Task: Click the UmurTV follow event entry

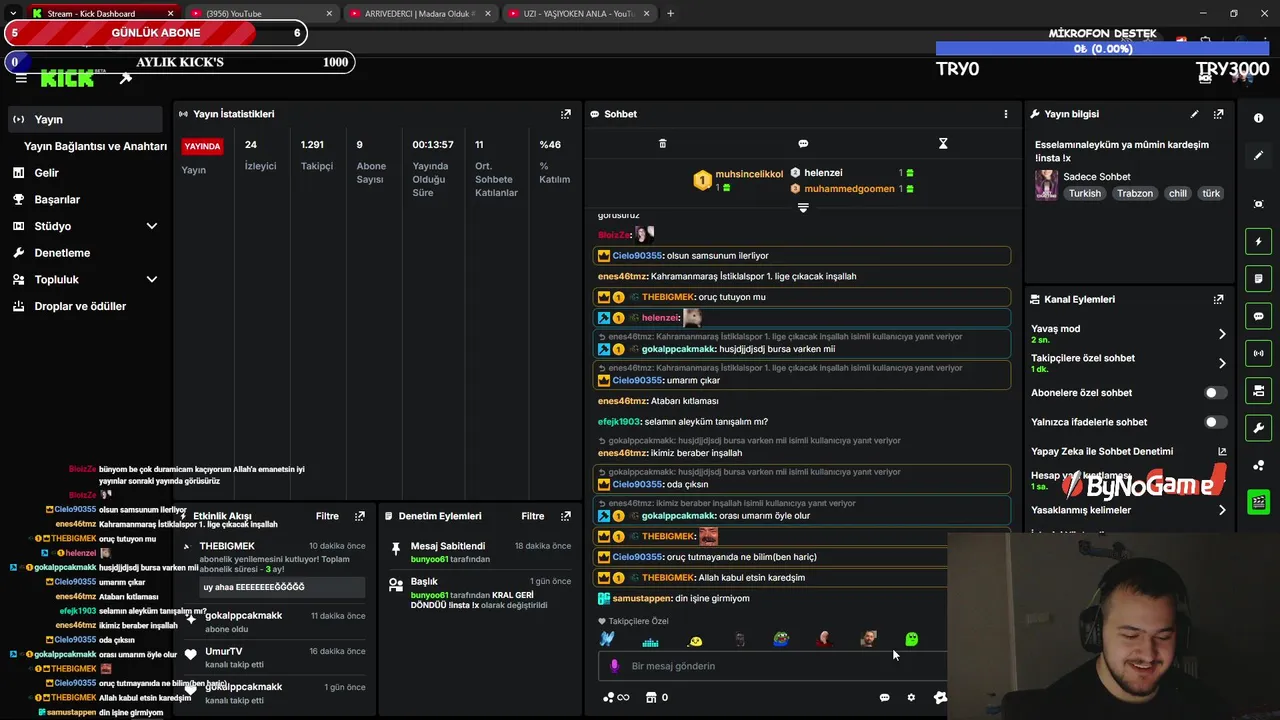Action: [275, 657]
